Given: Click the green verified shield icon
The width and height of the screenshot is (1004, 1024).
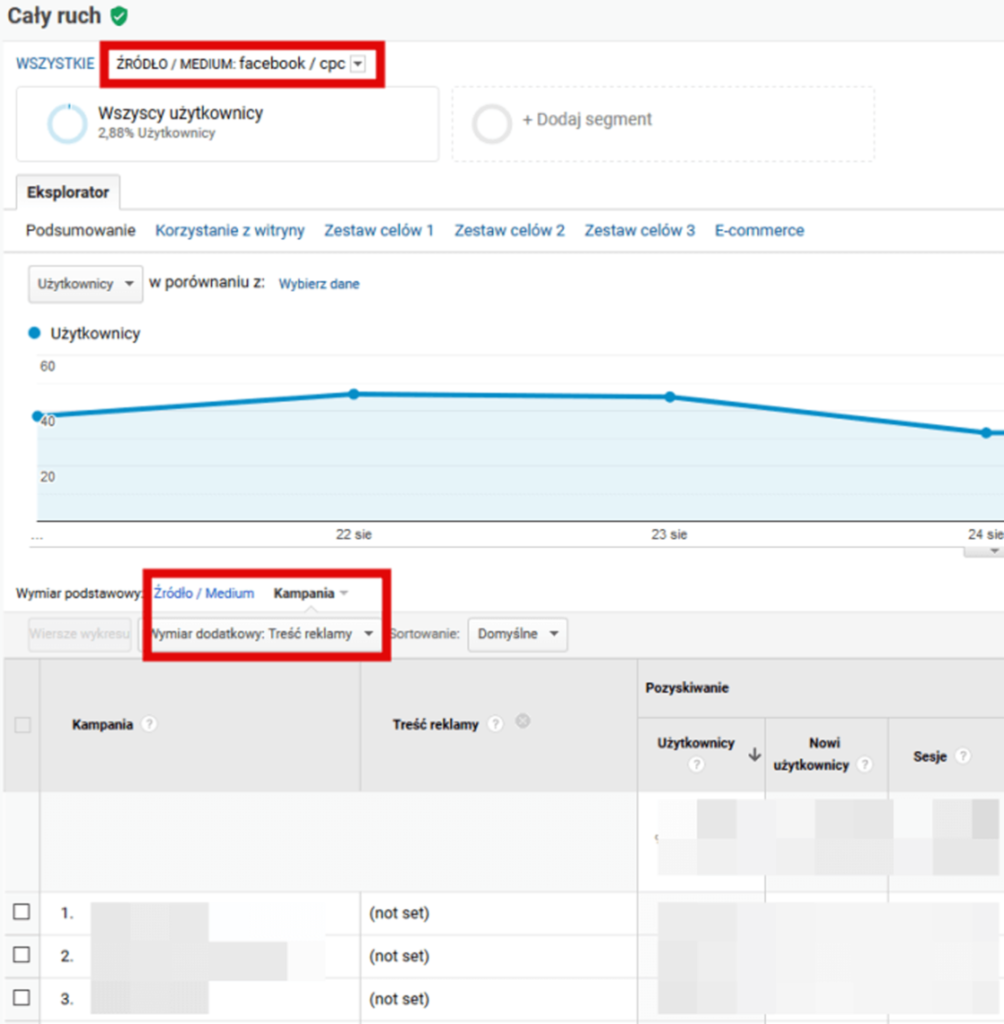Looking at the screenshot, I should [119, 16].
